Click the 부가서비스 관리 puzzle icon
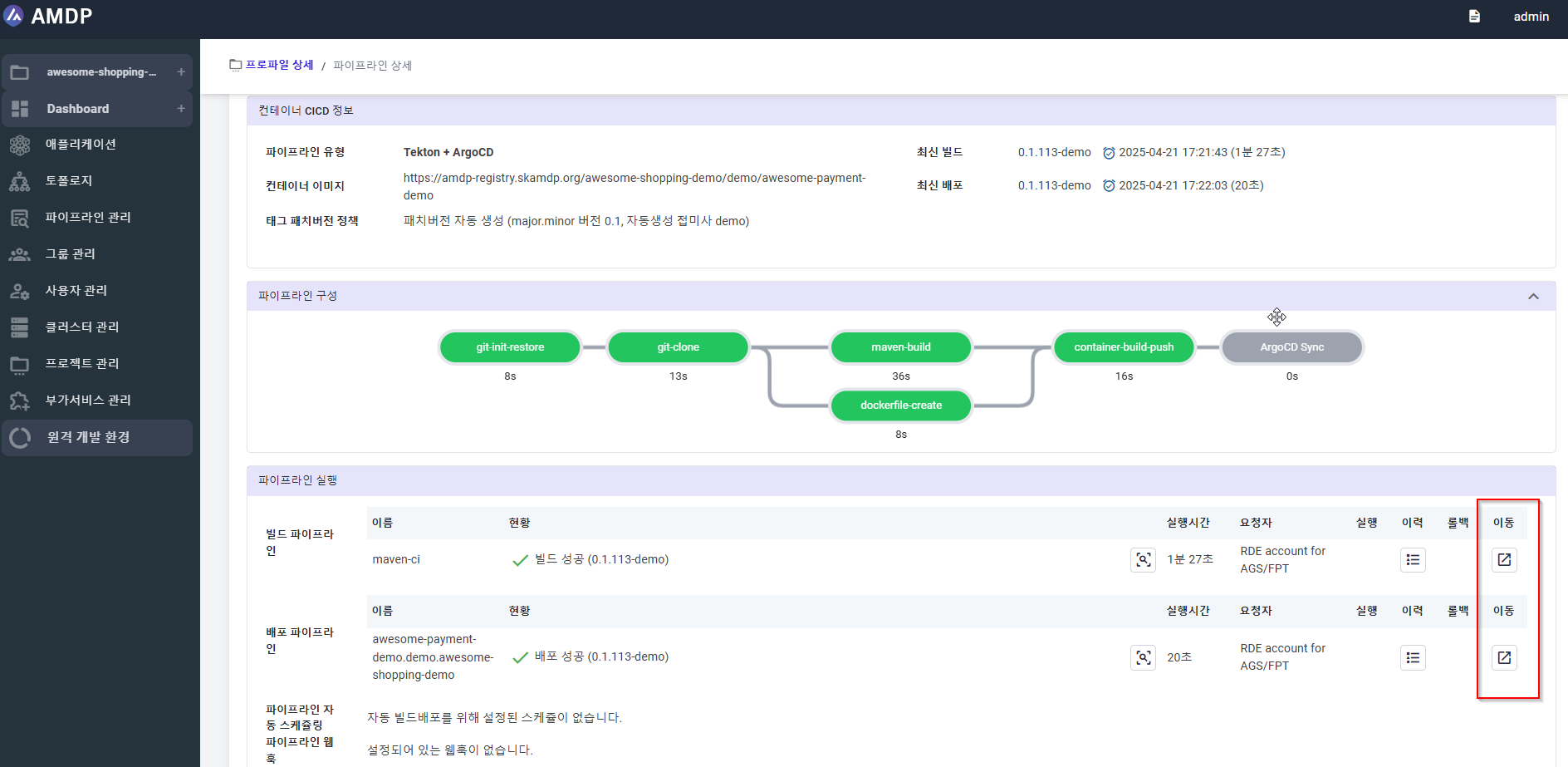The width and height of the screenshot is (1568, 767). (20, 401)
